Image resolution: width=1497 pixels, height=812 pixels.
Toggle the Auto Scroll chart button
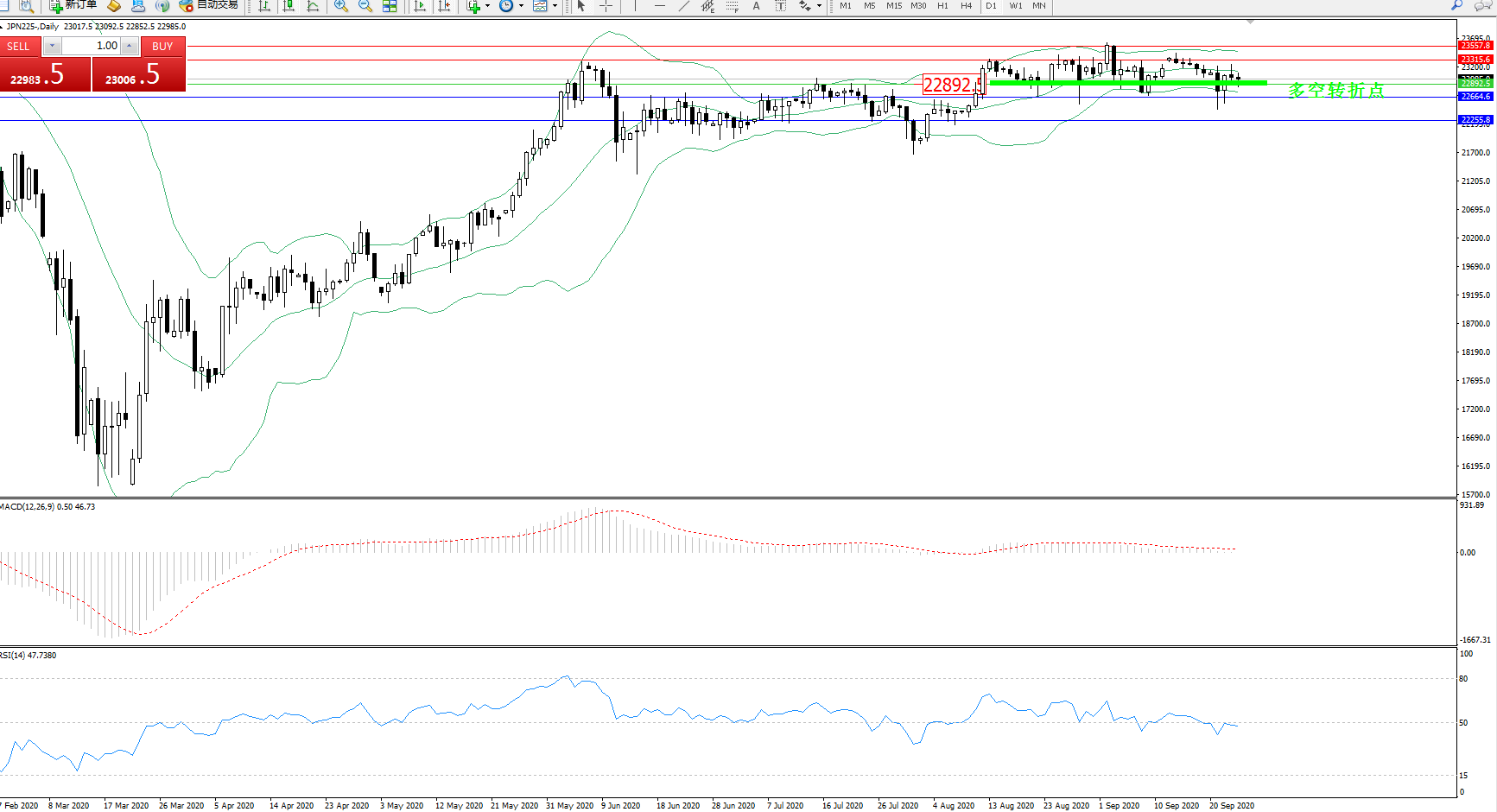pos(420,6)
